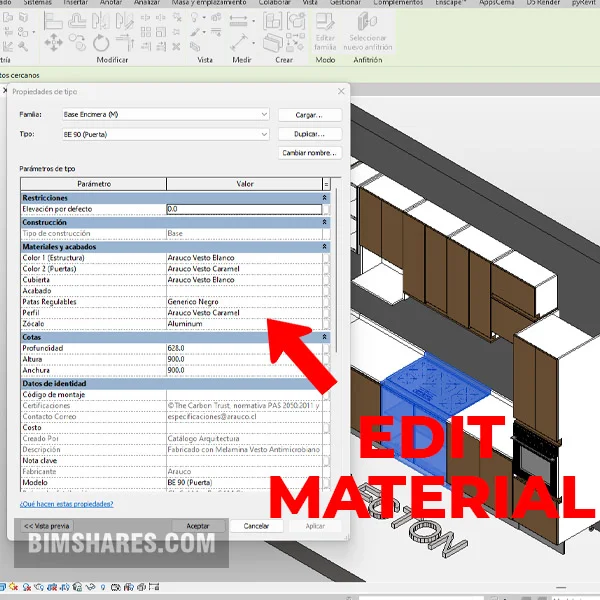Click the Duplicar button
The image size is (600, 600).
tap(309, 133)
